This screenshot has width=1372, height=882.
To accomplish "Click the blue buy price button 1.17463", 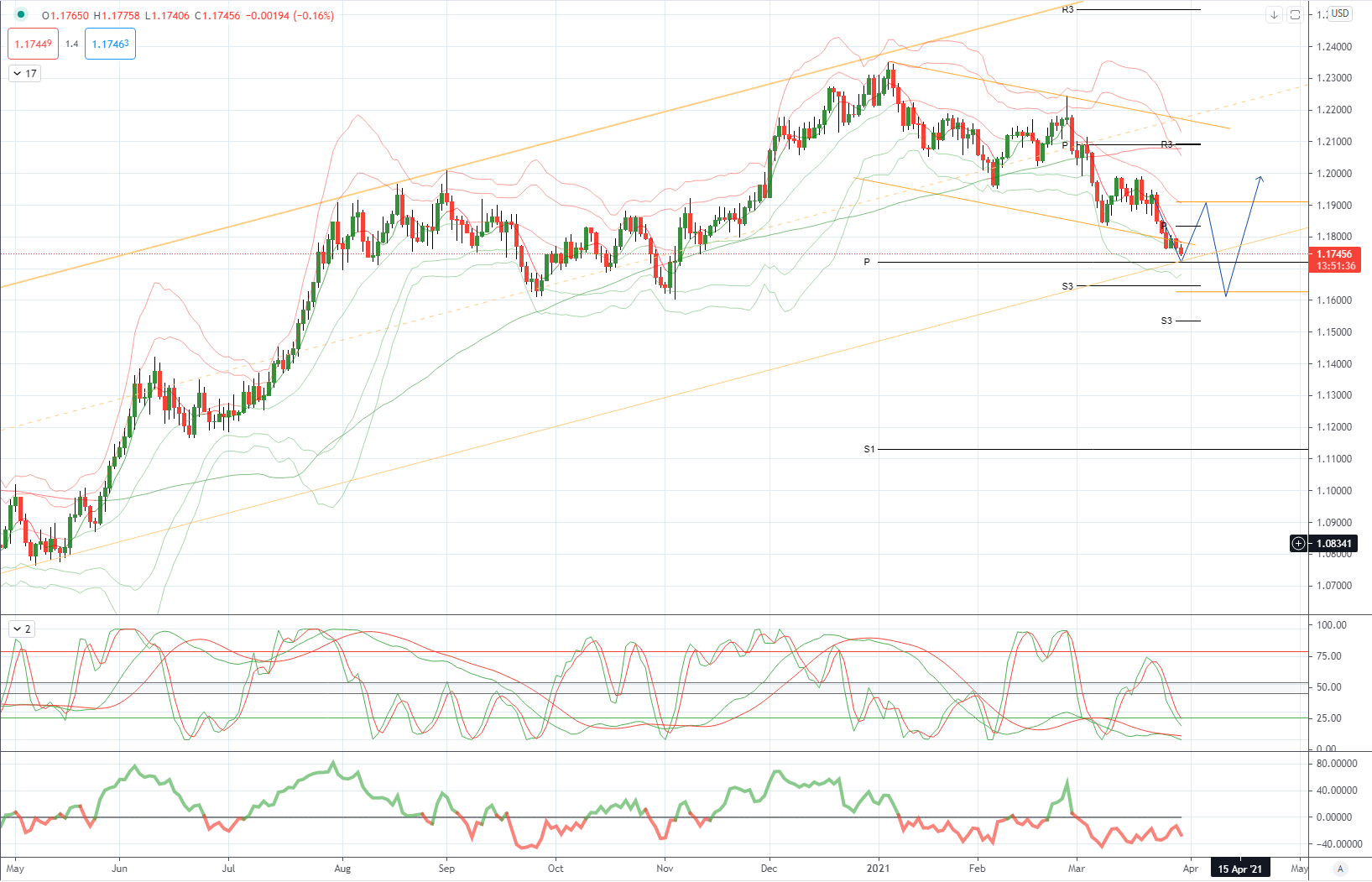I will tap(110, 44).
